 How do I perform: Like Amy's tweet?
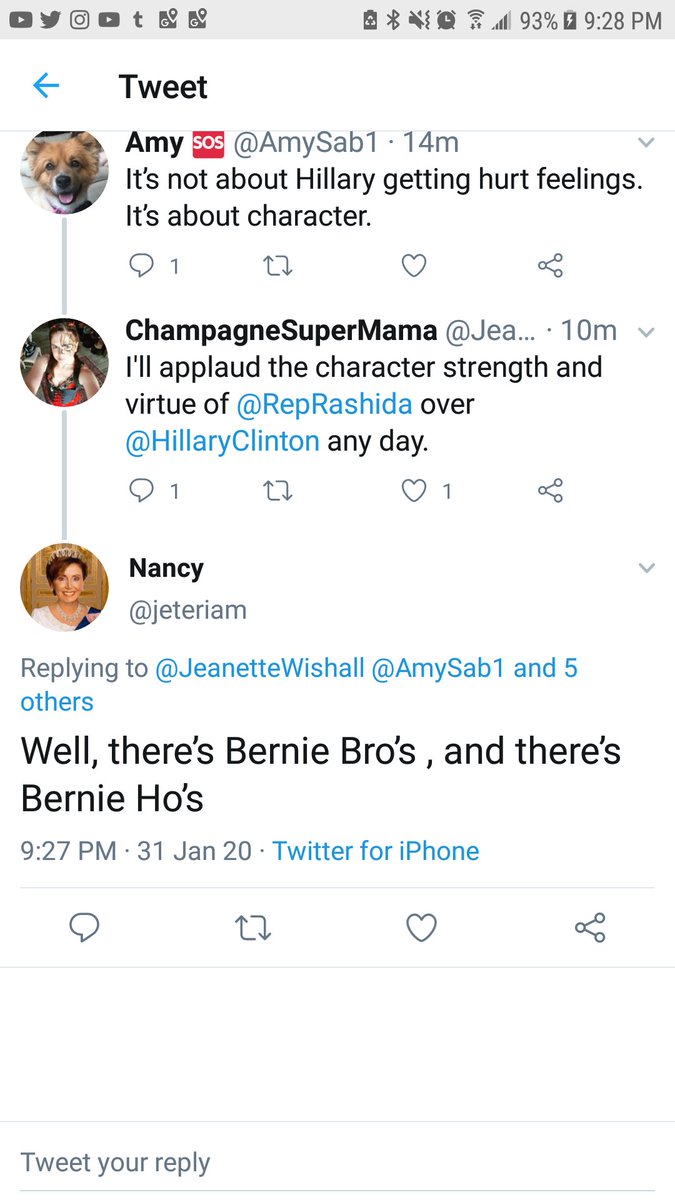pos(413,265)
